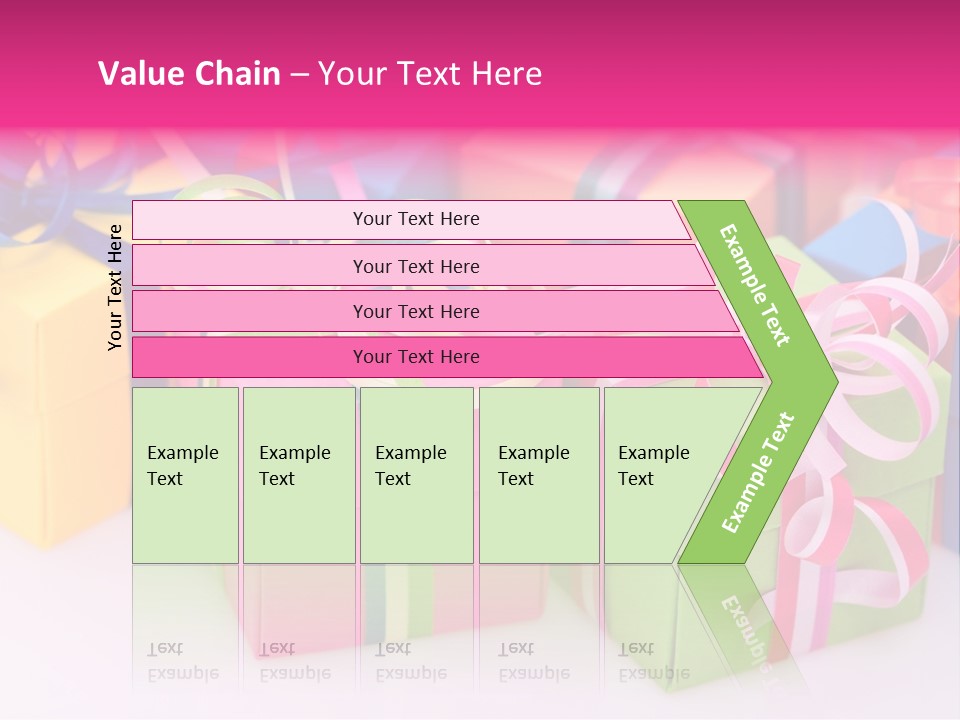Click the upper half of the green chevron arrow
Viewport: 960px width, 720px height.
757,285
